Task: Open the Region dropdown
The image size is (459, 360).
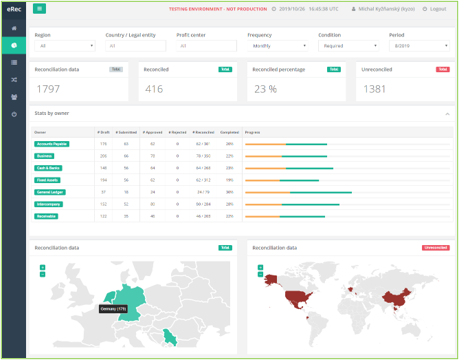Action: 65,46
